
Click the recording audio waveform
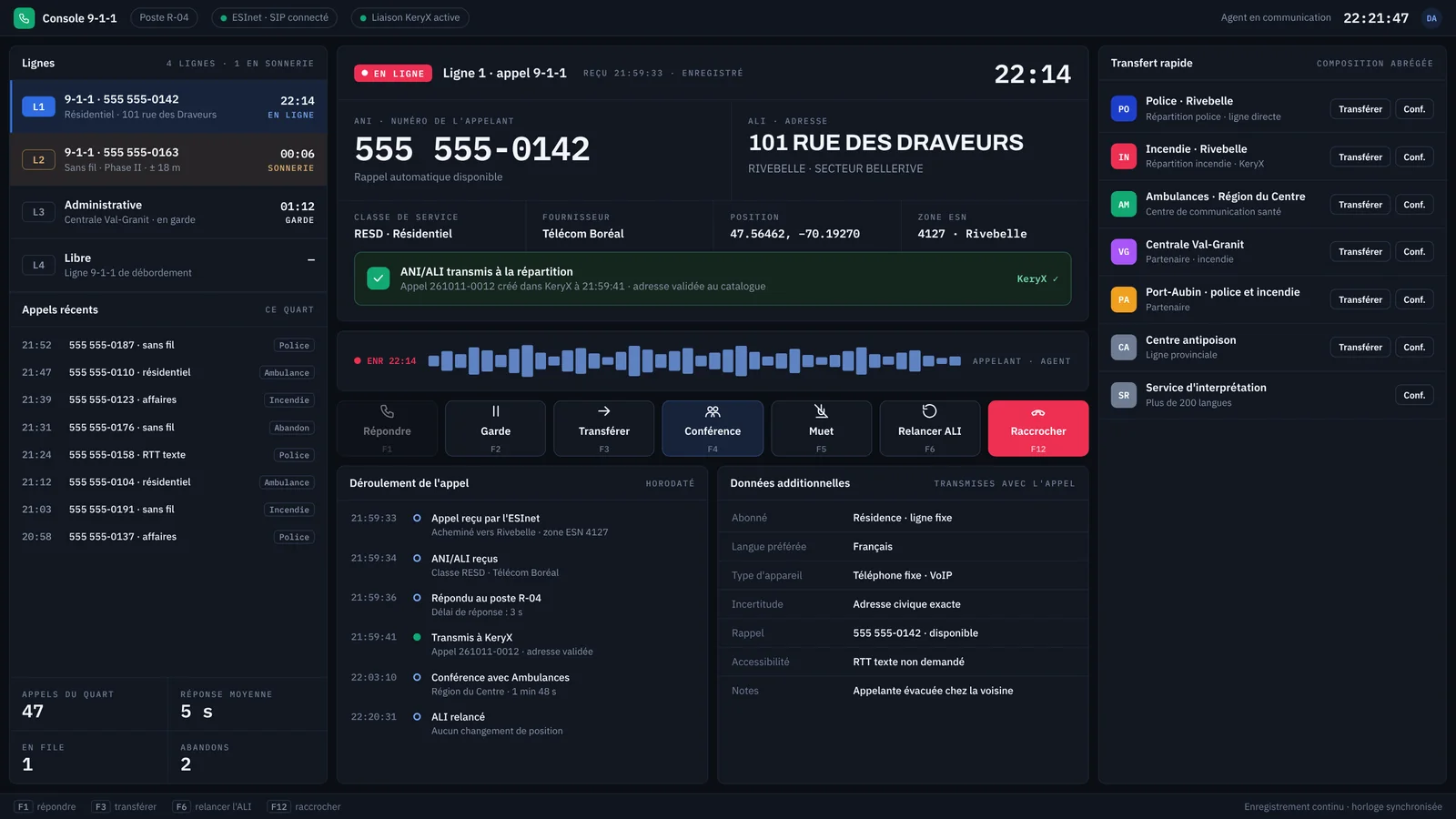click(x=694, y=361)
